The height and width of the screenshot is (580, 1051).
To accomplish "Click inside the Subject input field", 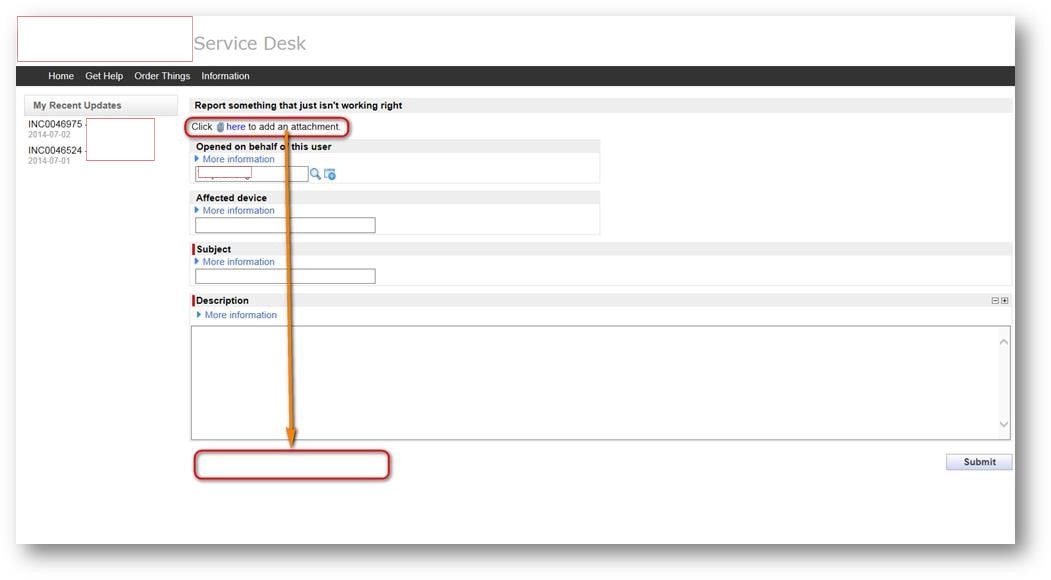I will click(x=284, y=276).
